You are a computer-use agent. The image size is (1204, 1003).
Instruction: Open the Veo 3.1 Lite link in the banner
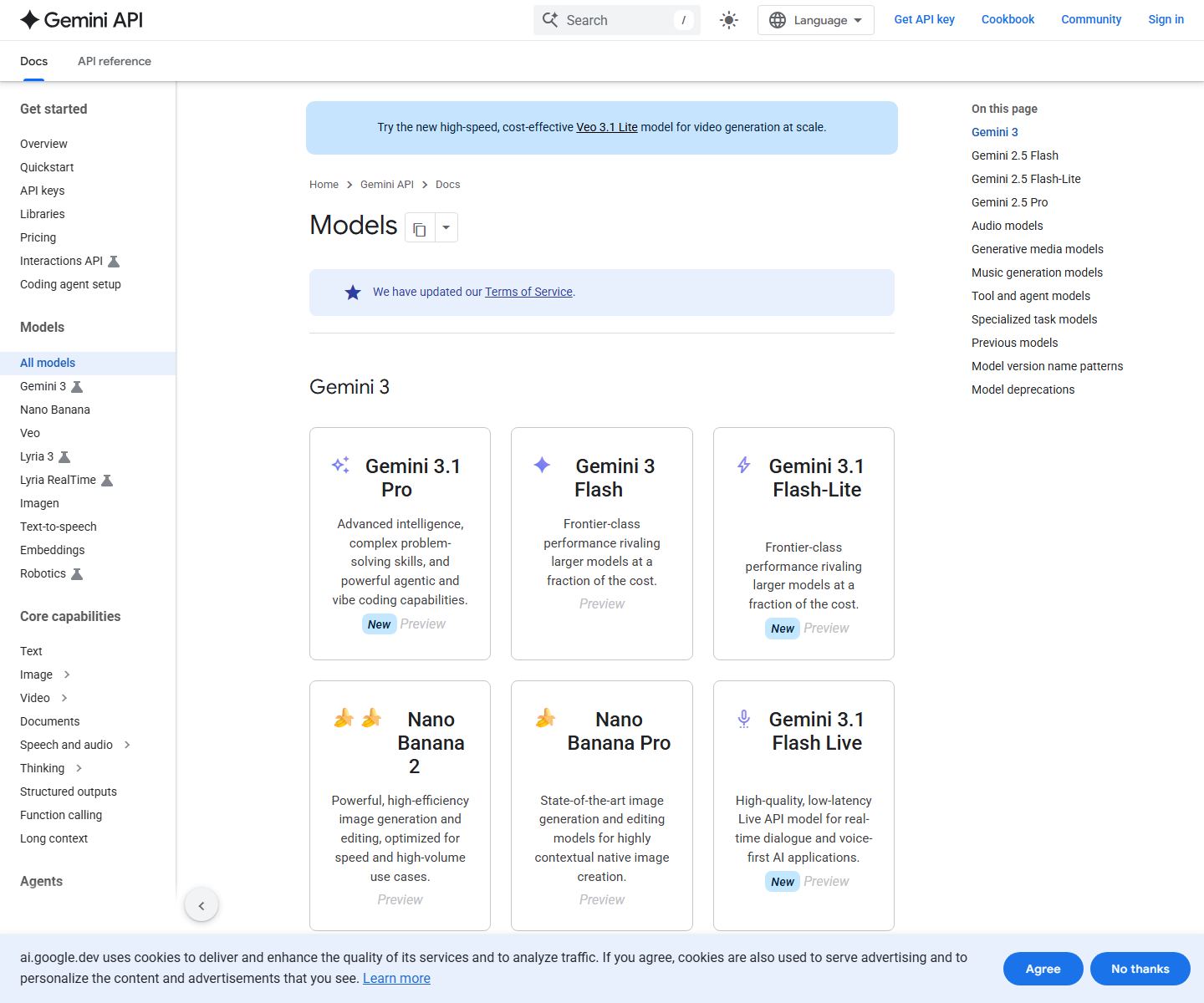pos(607,127)
